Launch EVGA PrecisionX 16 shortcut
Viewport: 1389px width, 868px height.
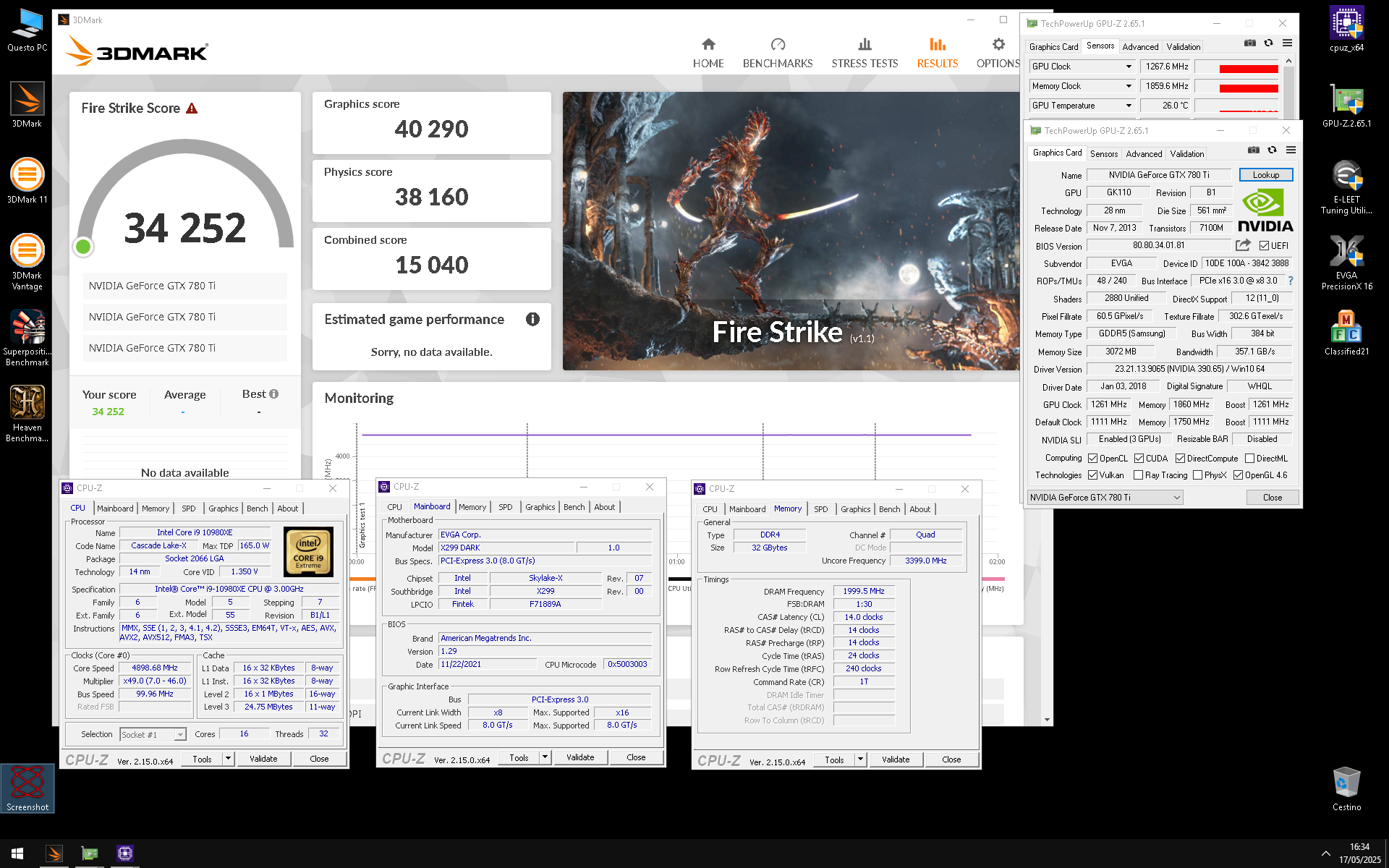1346,262
